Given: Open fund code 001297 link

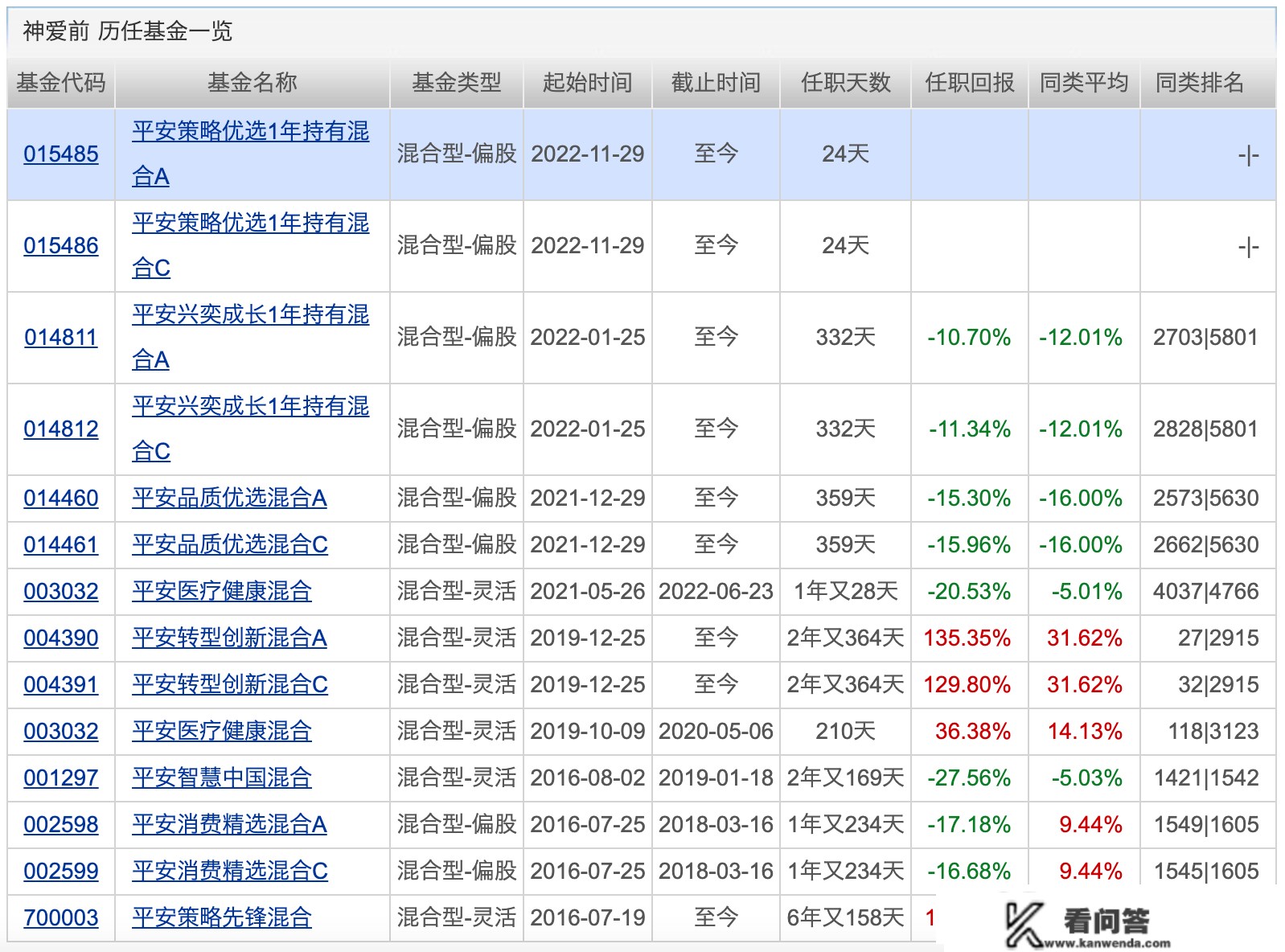Looking at the screenshot, I should tap(61, 778).
